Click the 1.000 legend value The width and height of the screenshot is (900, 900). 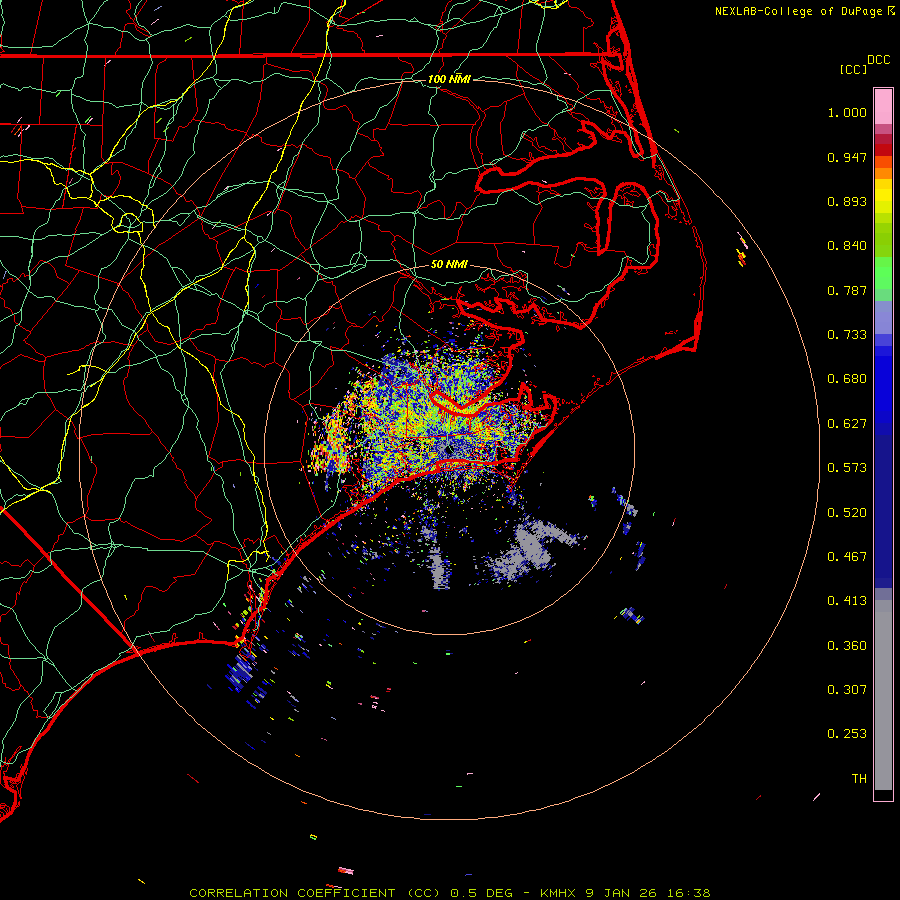click(x=847, y=112)
